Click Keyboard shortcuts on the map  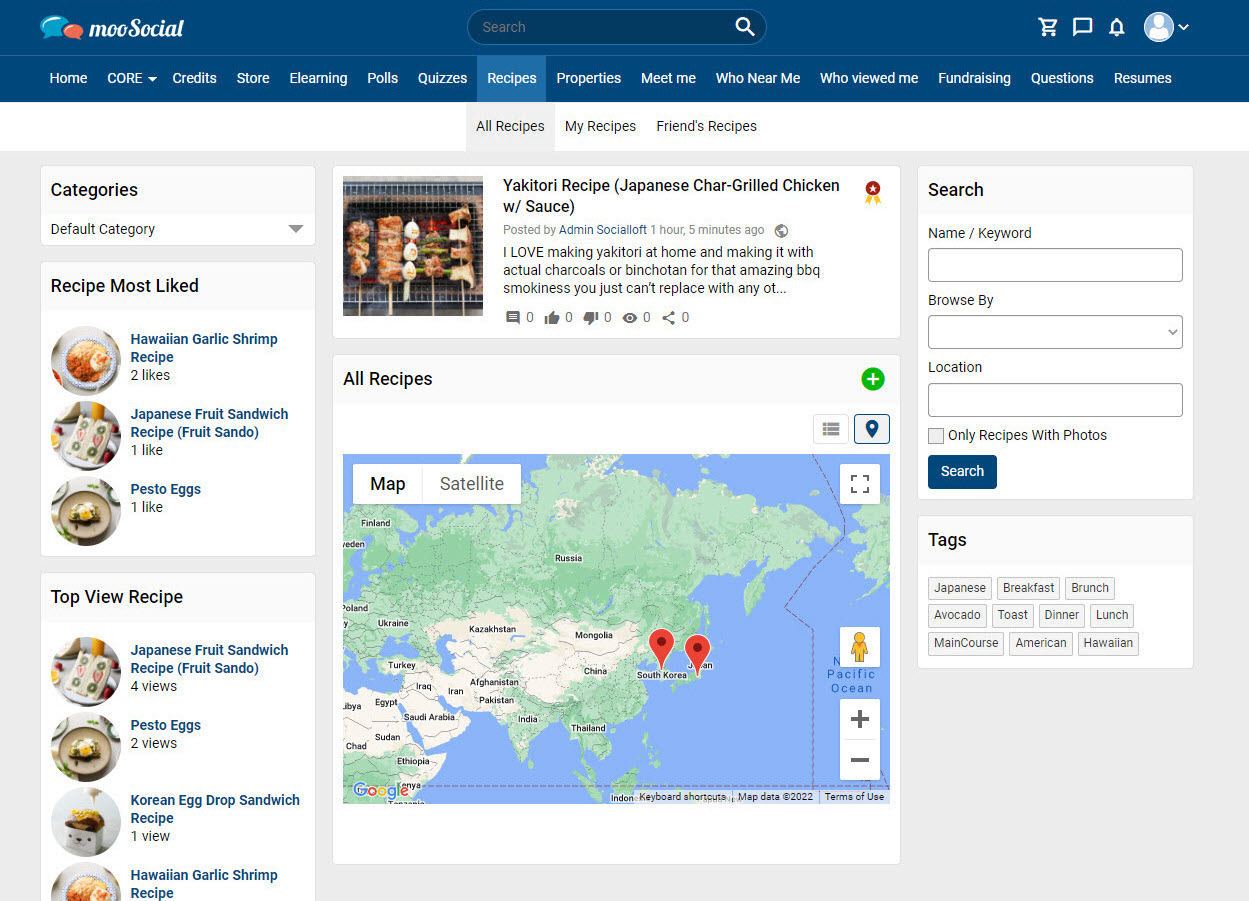pos(682,797)
